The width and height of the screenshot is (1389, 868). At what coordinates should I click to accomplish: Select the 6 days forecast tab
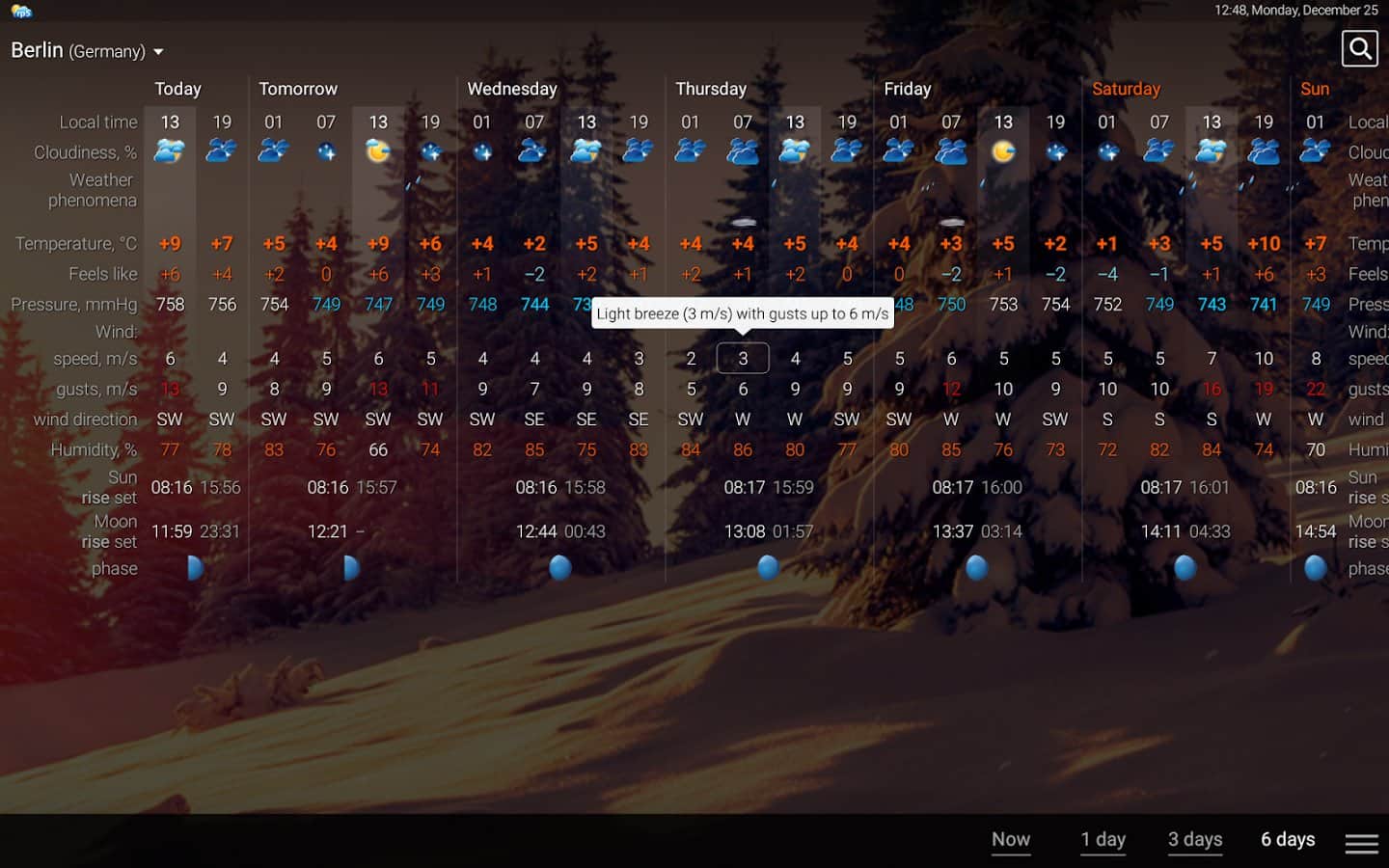(x=1287, y=840)
